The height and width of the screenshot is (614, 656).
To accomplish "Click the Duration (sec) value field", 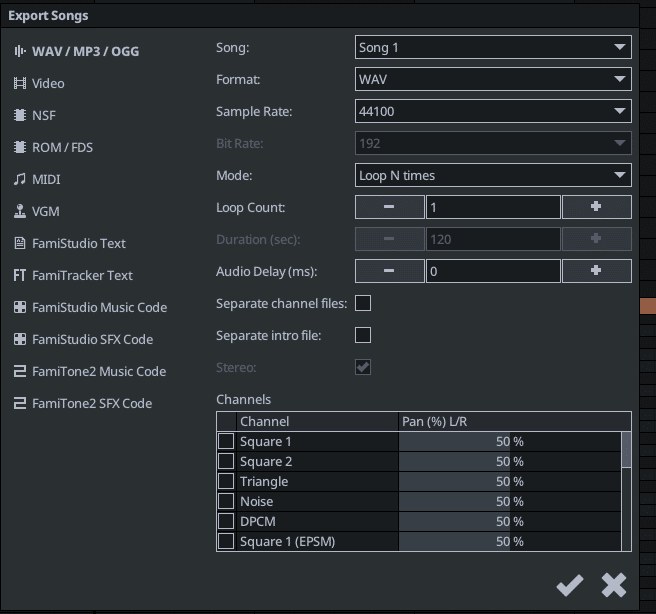I will 493,239.
